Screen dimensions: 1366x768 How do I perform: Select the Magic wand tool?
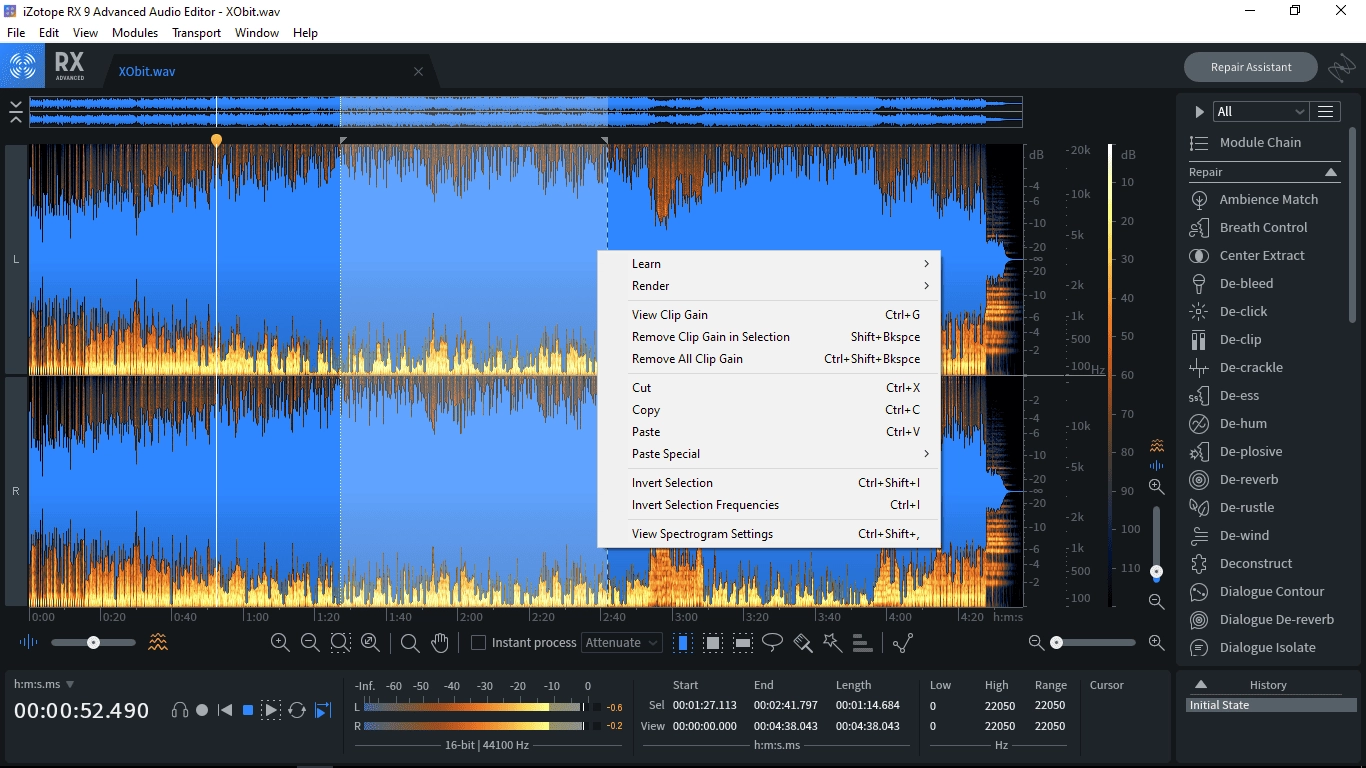(833, 643)
